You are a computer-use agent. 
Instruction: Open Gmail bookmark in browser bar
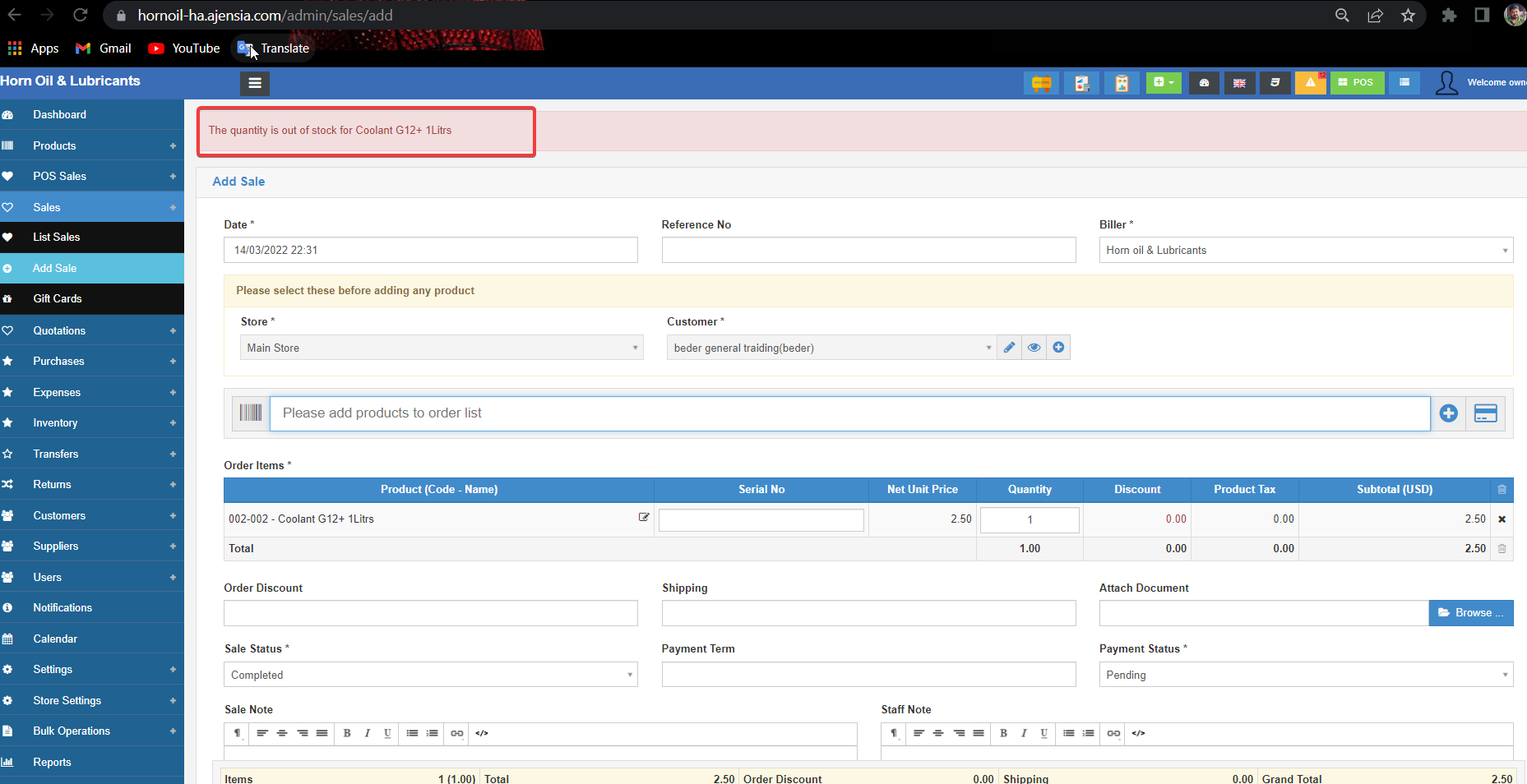pyautogui.click(x=104, y=48)
